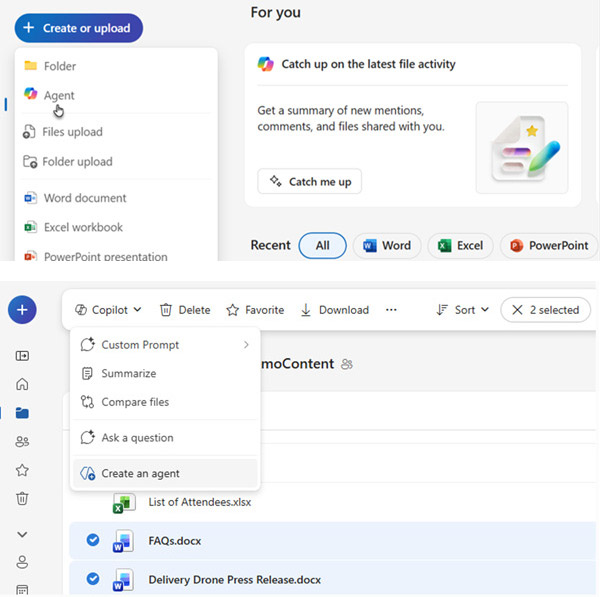This screenshot has height=597, width=600.
Task: Click the Excel workbook icon in menu
Action: (31, 227)
